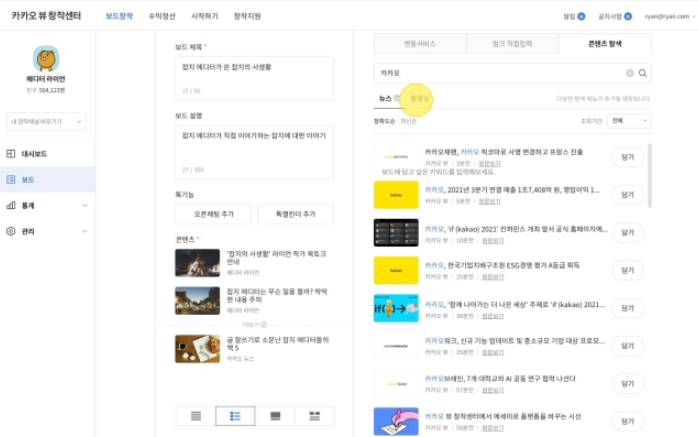699x437 pixels.
Task: Click the 카카오워크, 신규 기능 업데이트 headline
Action: [x=515, y=341]
